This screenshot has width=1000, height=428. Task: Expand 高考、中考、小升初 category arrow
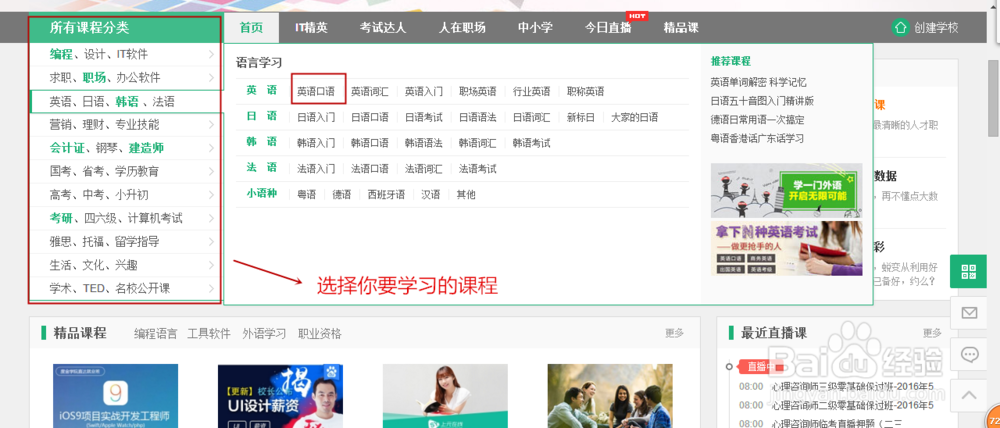(211, 195)
